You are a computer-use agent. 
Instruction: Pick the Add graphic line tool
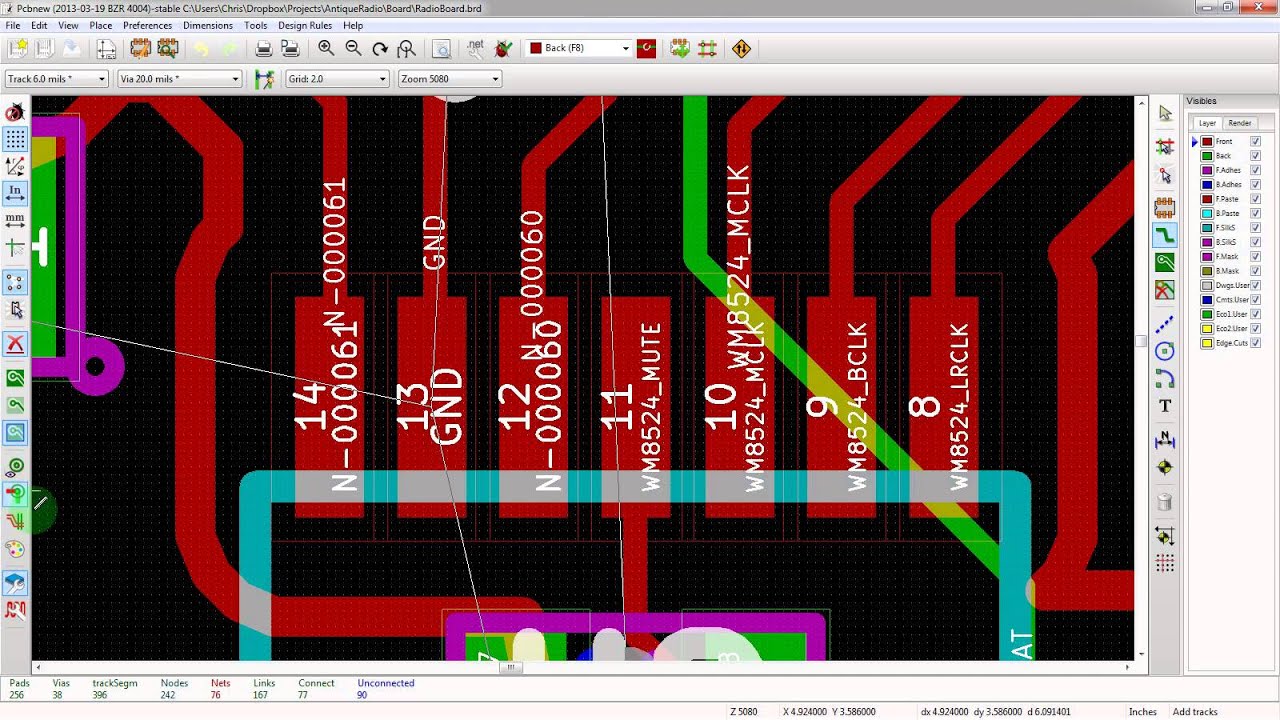pos(1165,325)
